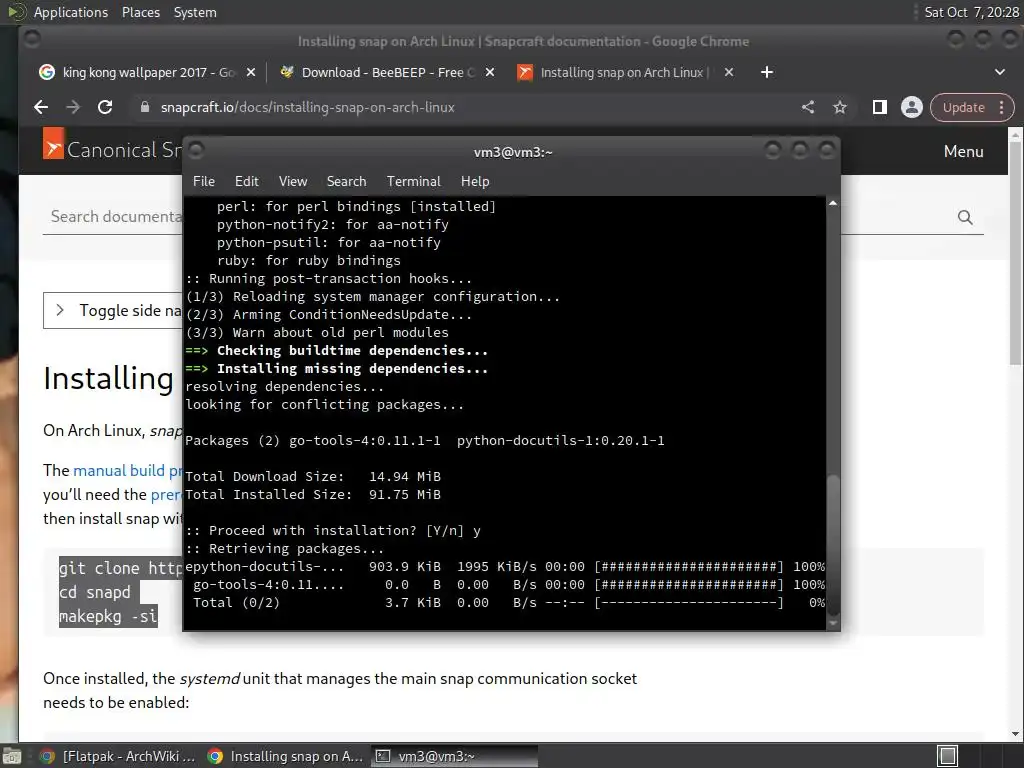Open terminal Help menu
1024x768 pixels.
[475, 182]
